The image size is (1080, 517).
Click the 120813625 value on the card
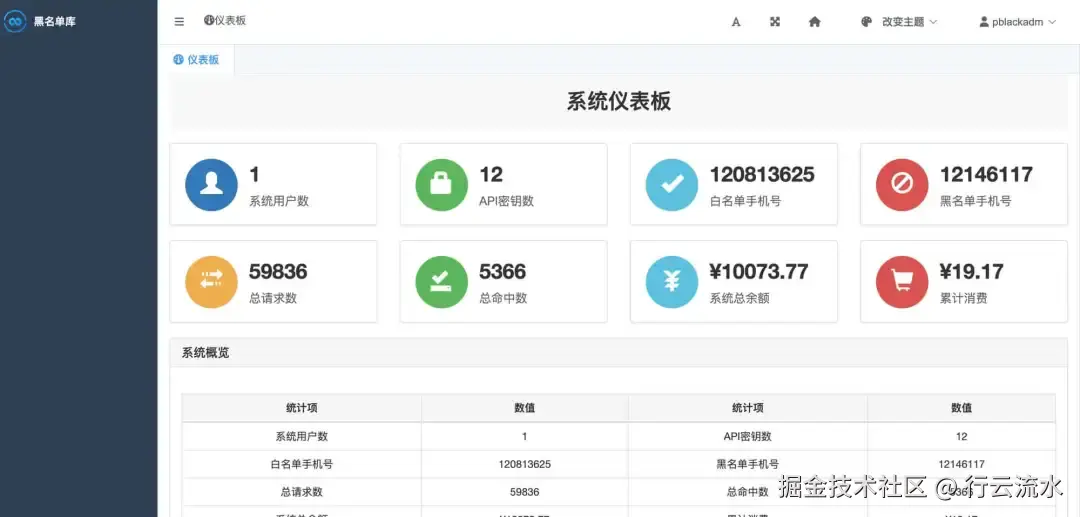pos(762,174)
